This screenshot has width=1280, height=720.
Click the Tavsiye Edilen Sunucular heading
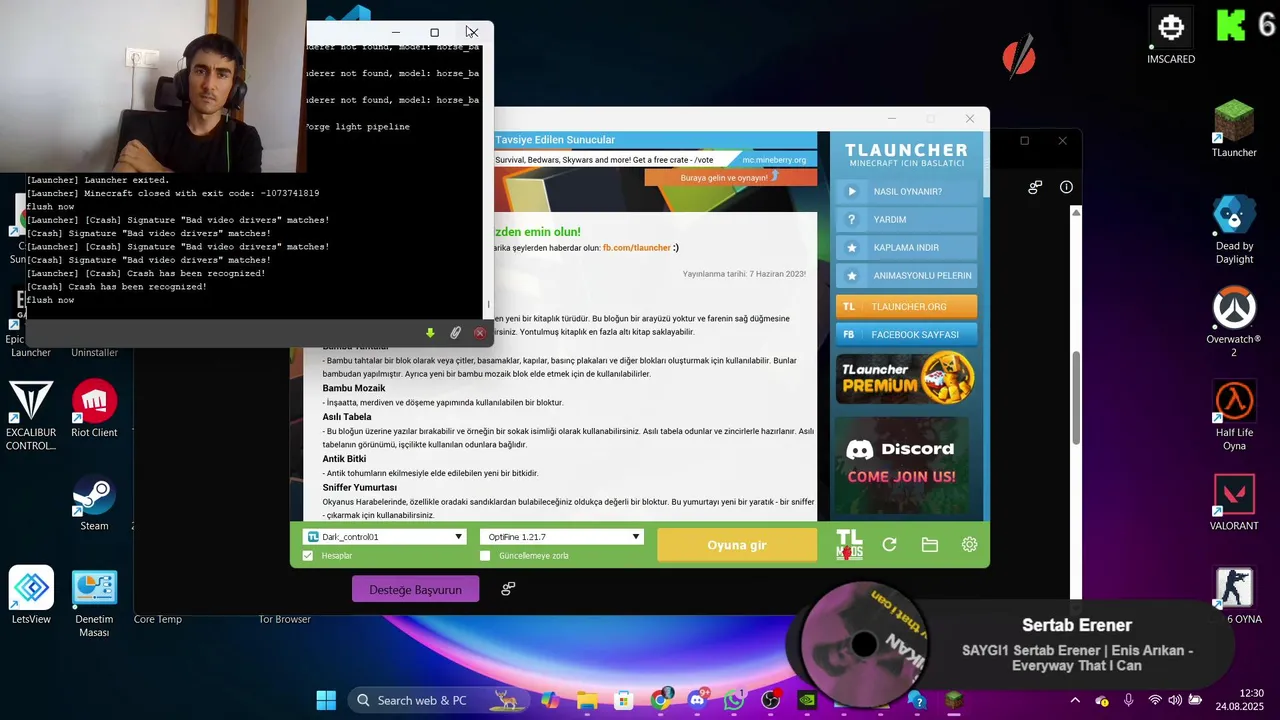point(555,140)
